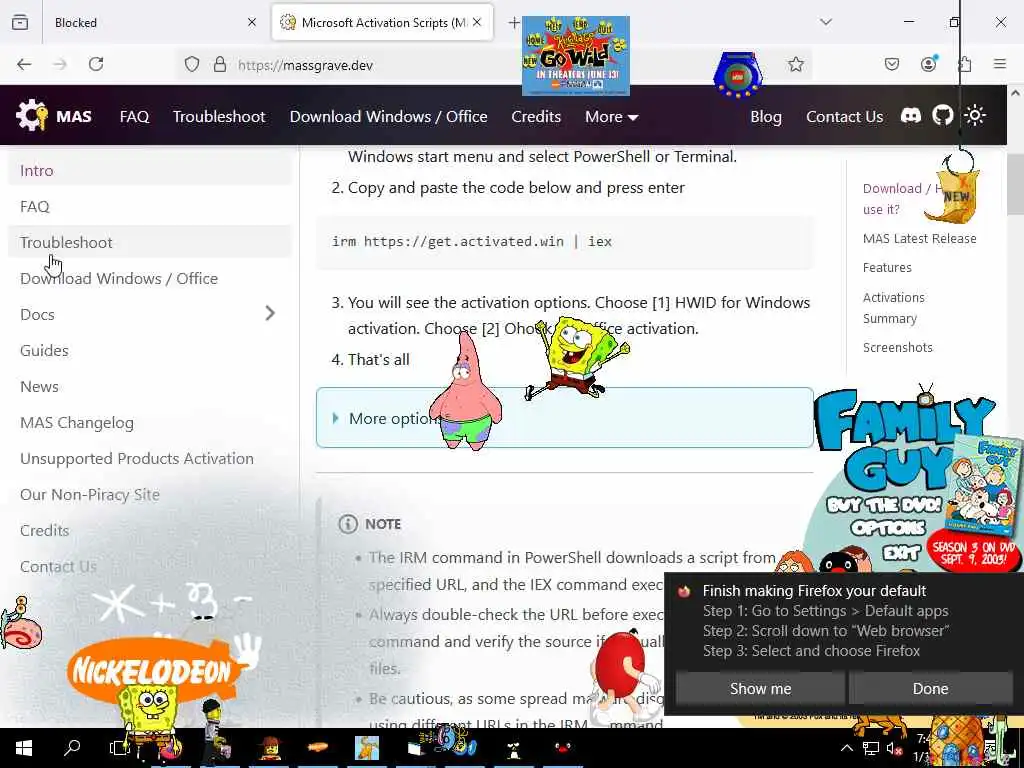Image resolution: width=1024 pixels, height=768 pixels.
Task: Jump to Activations Summary section
Action: [x=893, y=308]
